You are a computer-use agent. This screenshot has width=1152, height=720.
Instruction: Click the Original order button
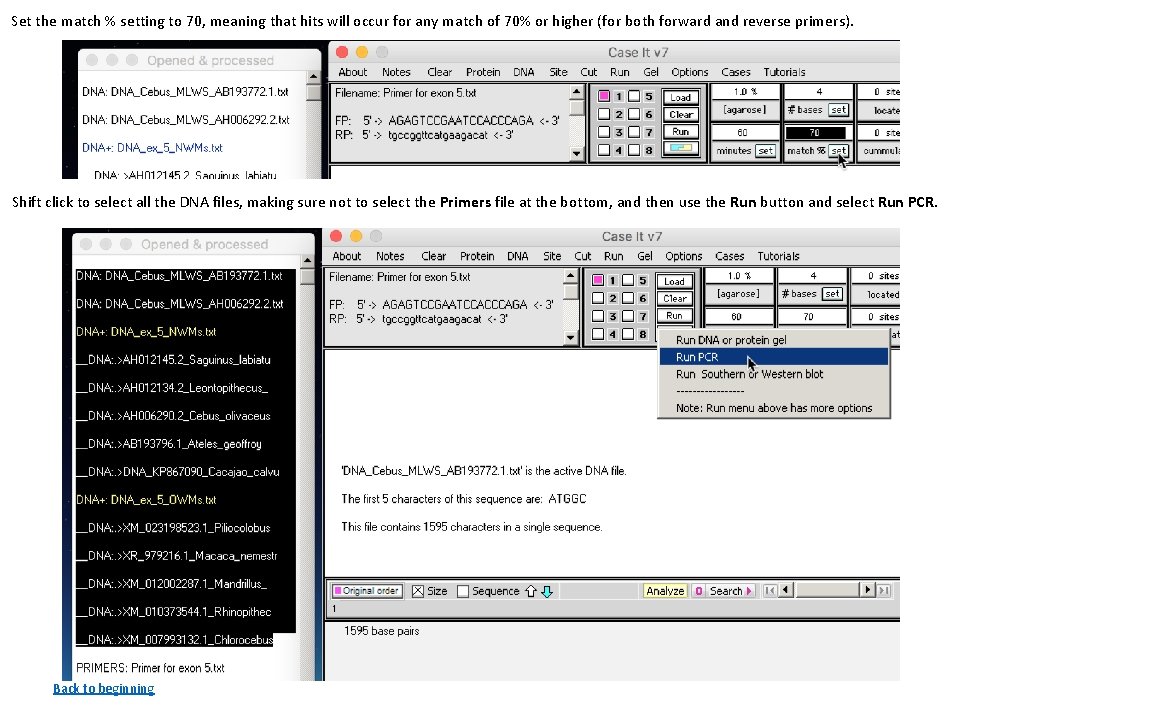pos(367,591)
